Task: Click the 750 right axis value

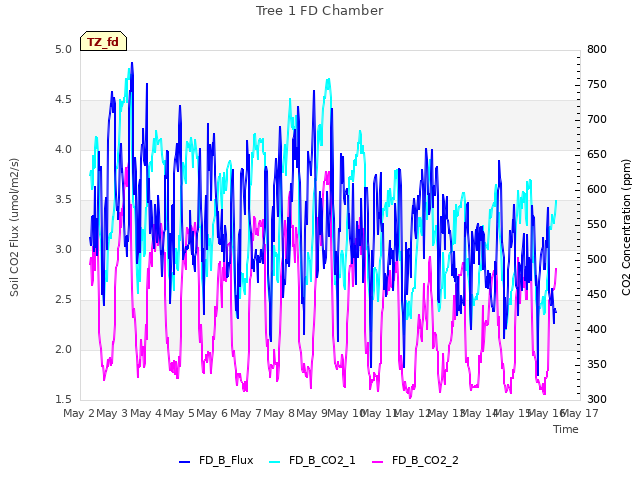Action: click(597, 85)
